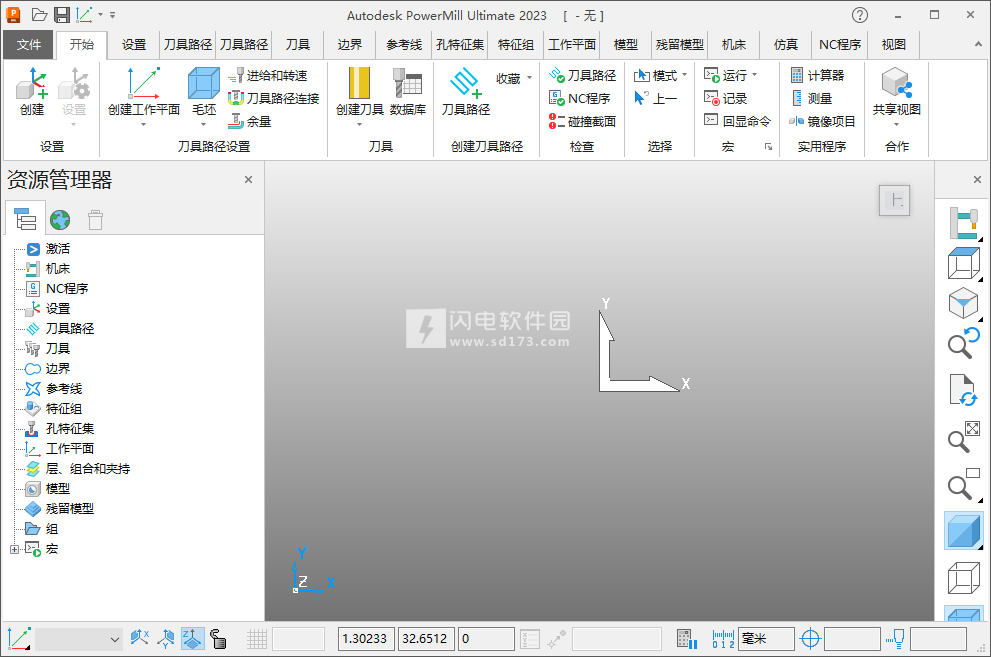Select 层、组合和夹持 in the explorer tree

87,469
